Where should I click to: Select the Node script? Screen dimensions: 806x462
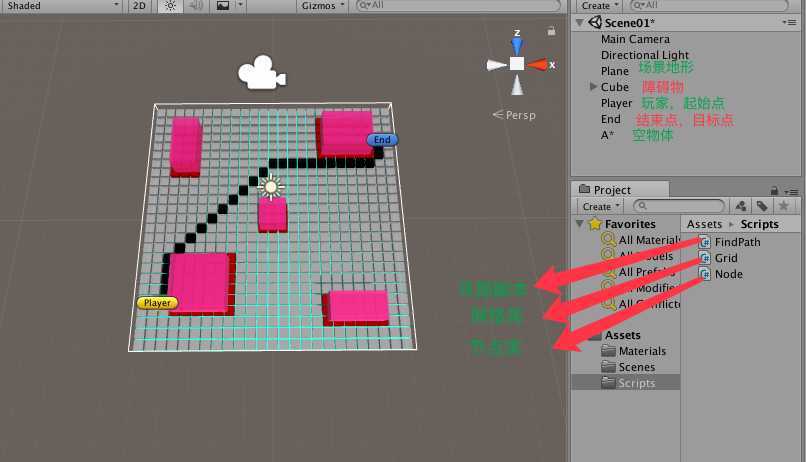tap(728, 274)
